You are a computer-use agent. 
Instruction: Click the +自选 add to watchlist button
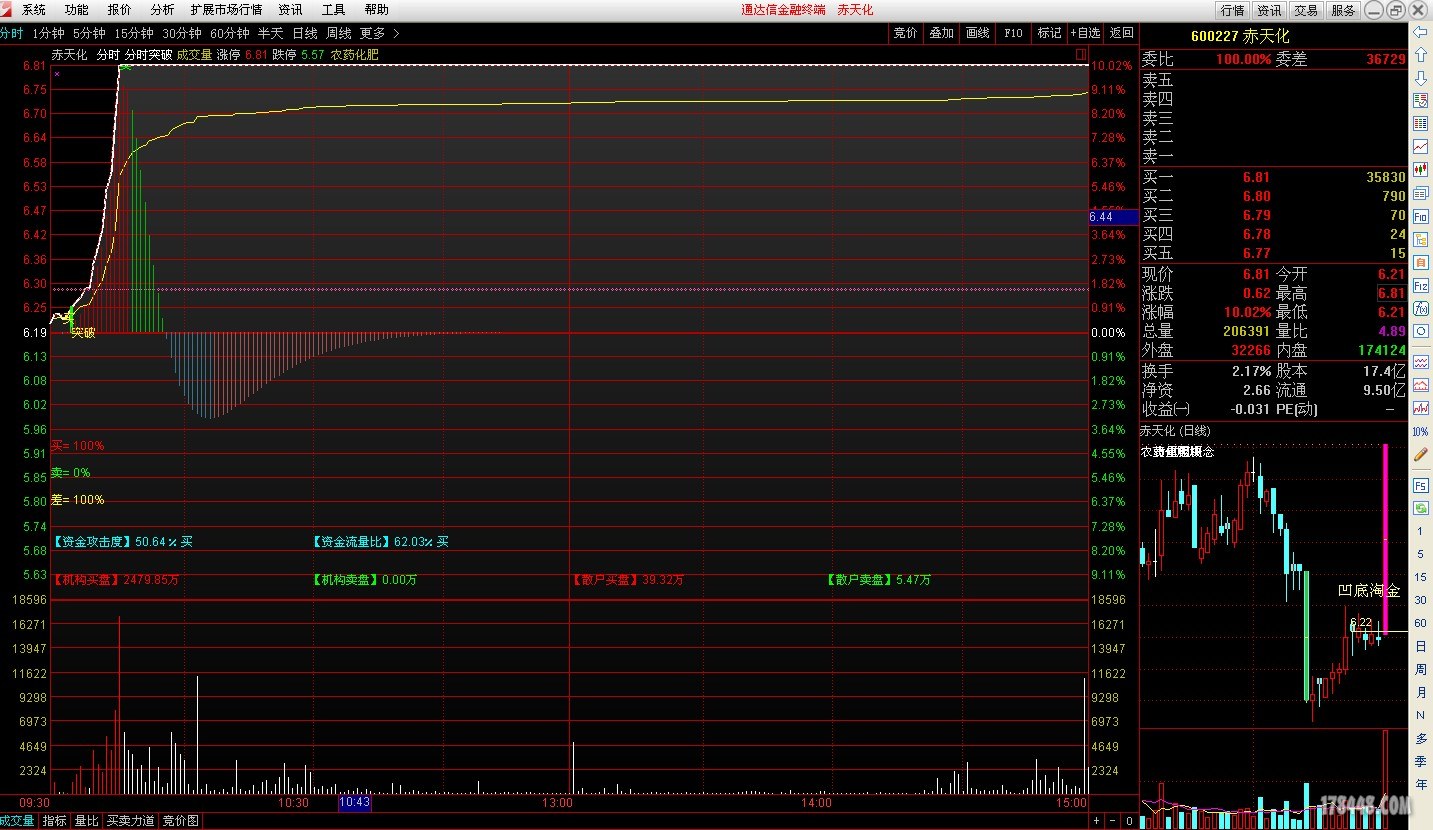pyautogui.click(x=1085, y=33)
